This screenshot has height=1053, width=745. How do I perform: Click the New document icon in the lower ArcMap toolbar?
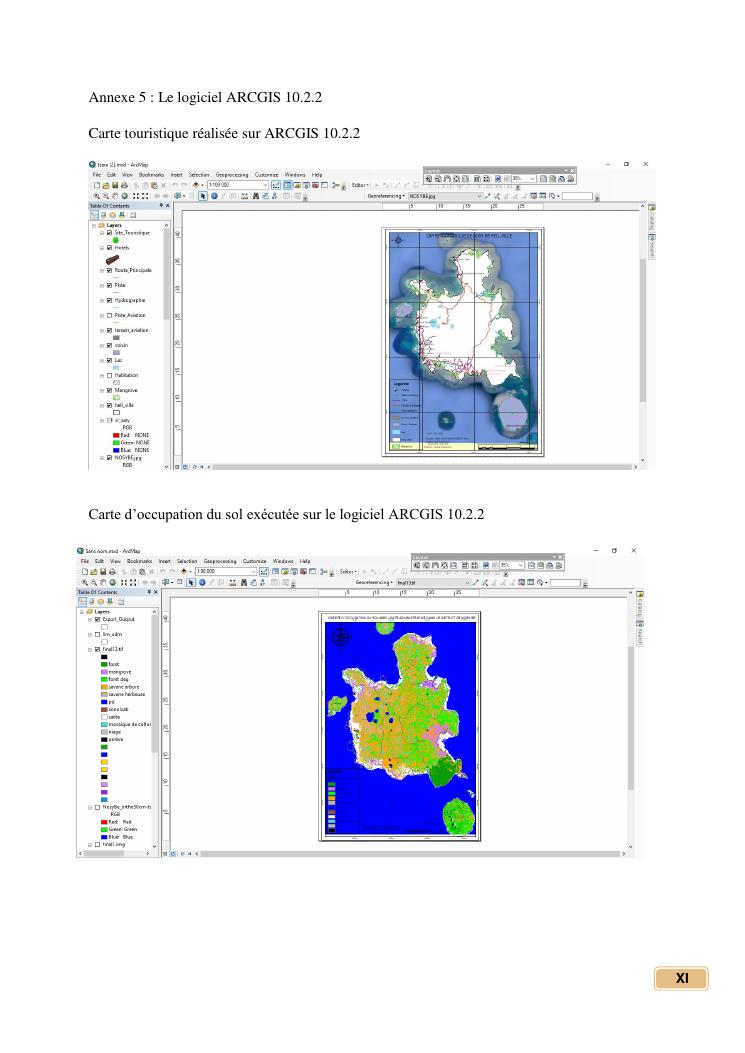pos(84,572)
